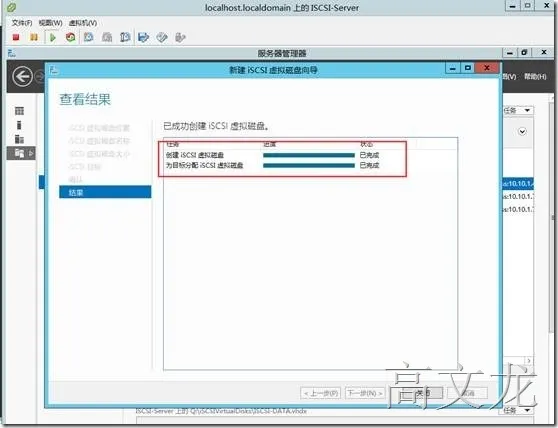Screen dimensions: 558x428
Task: Open the 虚拟机(V) menu
Action: pyautogui.click(x=83, y=23)
